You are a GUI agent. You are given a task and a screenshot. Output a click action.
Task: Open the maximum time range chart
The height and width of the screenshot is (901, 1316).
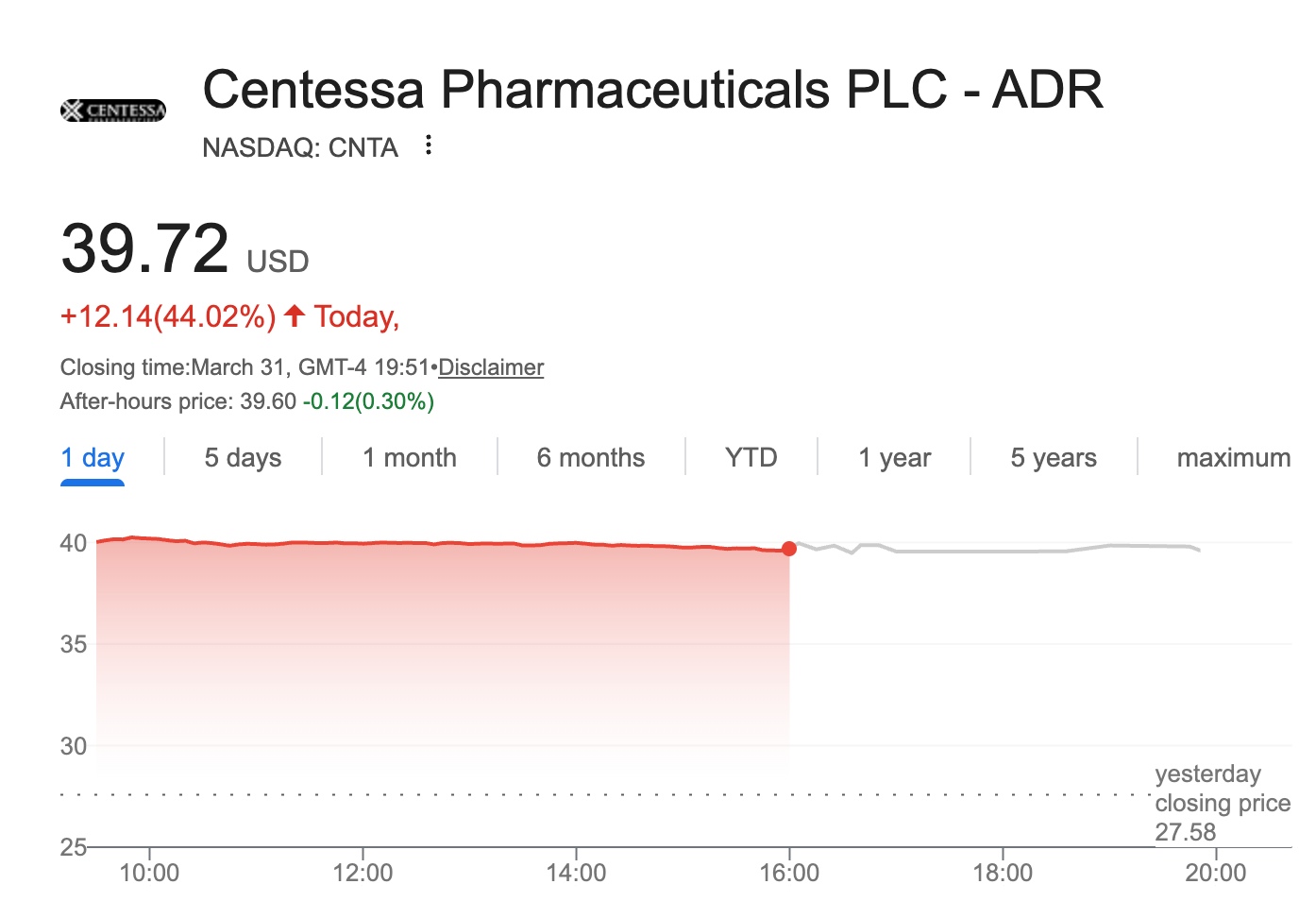coord(1234,457)
